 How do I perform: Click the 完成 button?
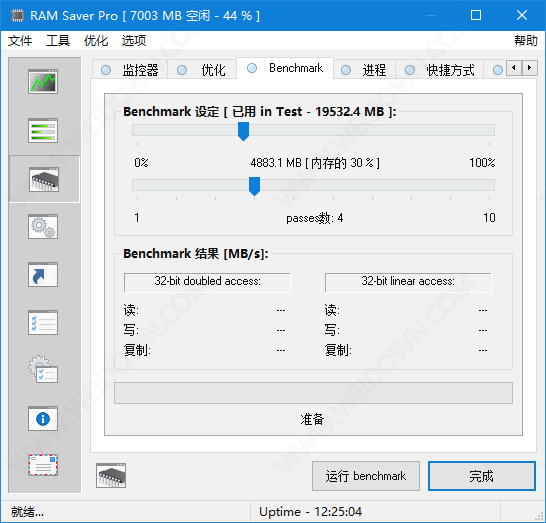coord(482,476)
